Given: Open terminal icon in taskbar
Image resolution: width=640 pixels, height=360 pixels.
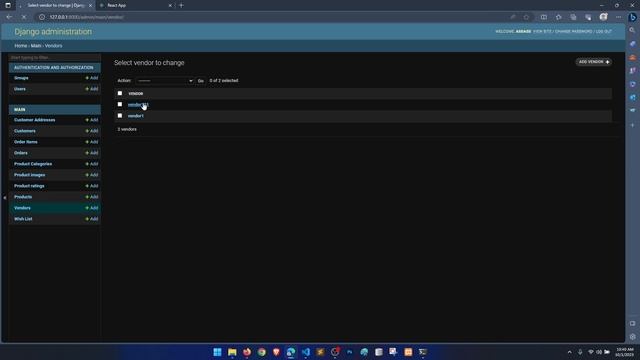Looking at the screenshot, I should pos(423,352).
